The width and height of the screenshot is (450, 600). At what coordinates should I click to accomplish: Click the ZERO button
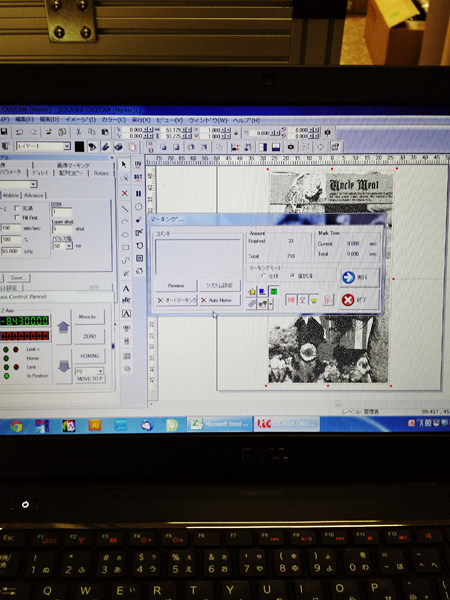89,336
